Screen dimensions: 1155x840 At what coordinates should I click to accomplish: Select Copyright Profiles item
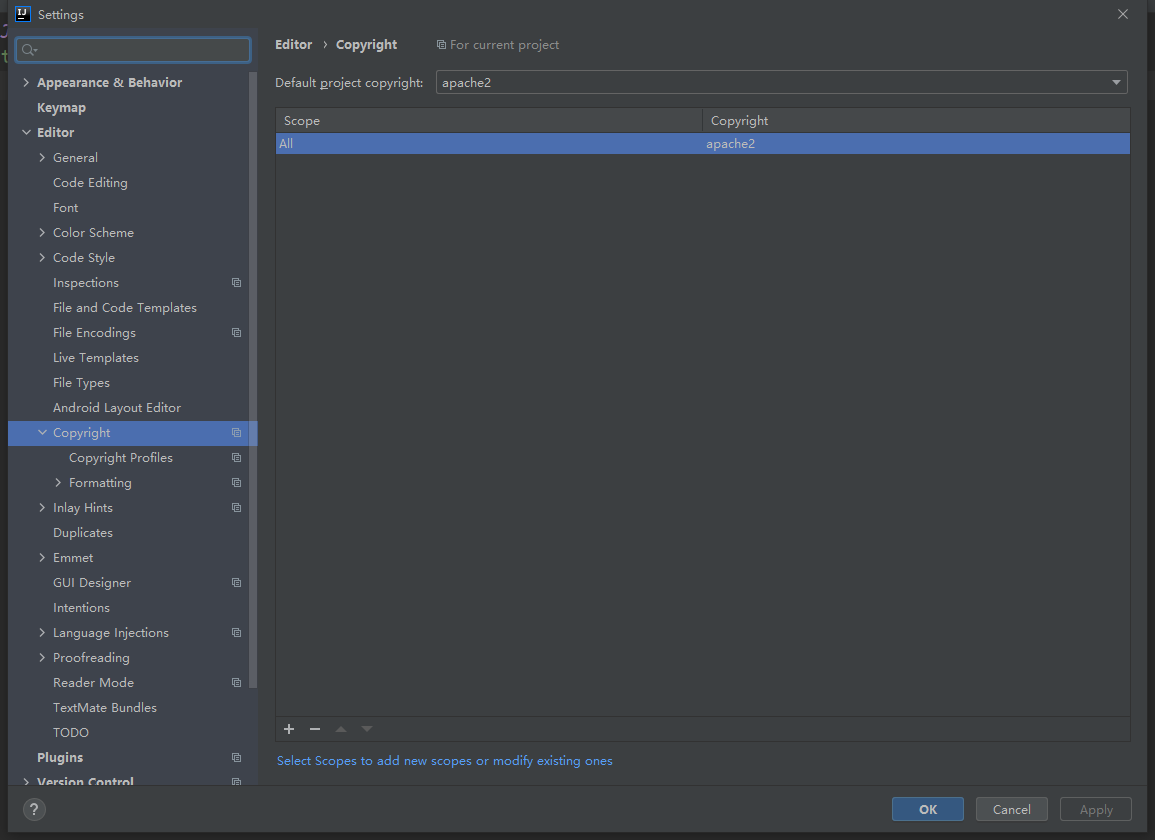(121, 458)
